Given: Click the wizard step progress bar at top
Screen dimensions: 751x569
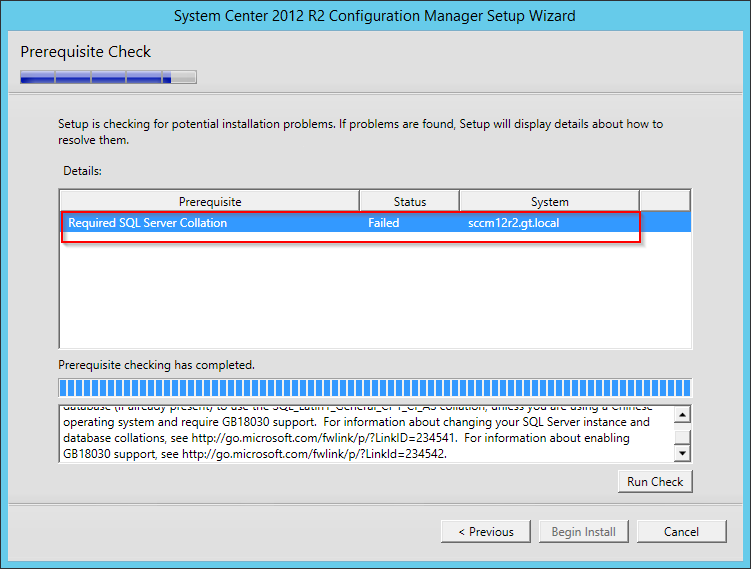Looking at the screenshot, I should (108, 77).
